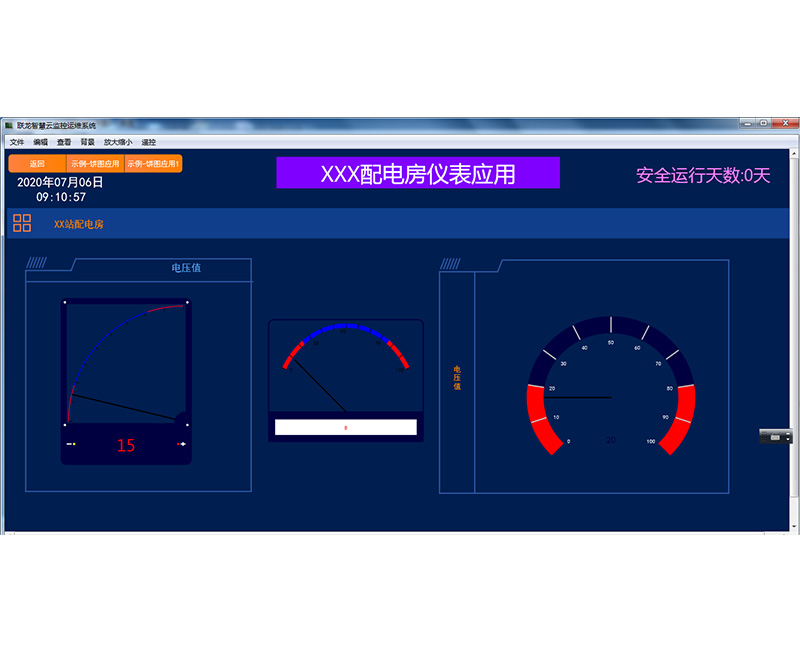The height and width of the screenshot is (650, 800).
Task: Open the 查看 menu
Action: pyautogui.click(x=64, y=142)
